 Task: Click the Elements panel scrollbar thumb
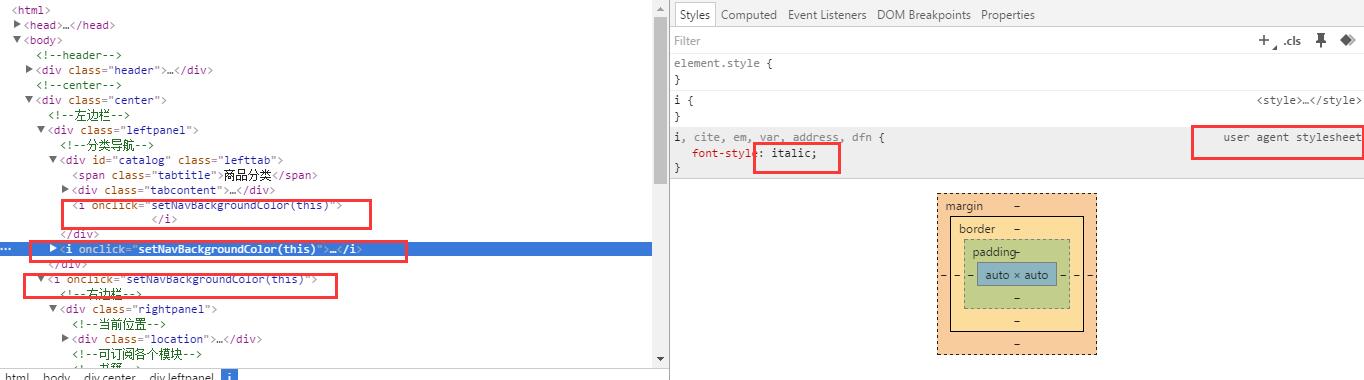(660, 100)
